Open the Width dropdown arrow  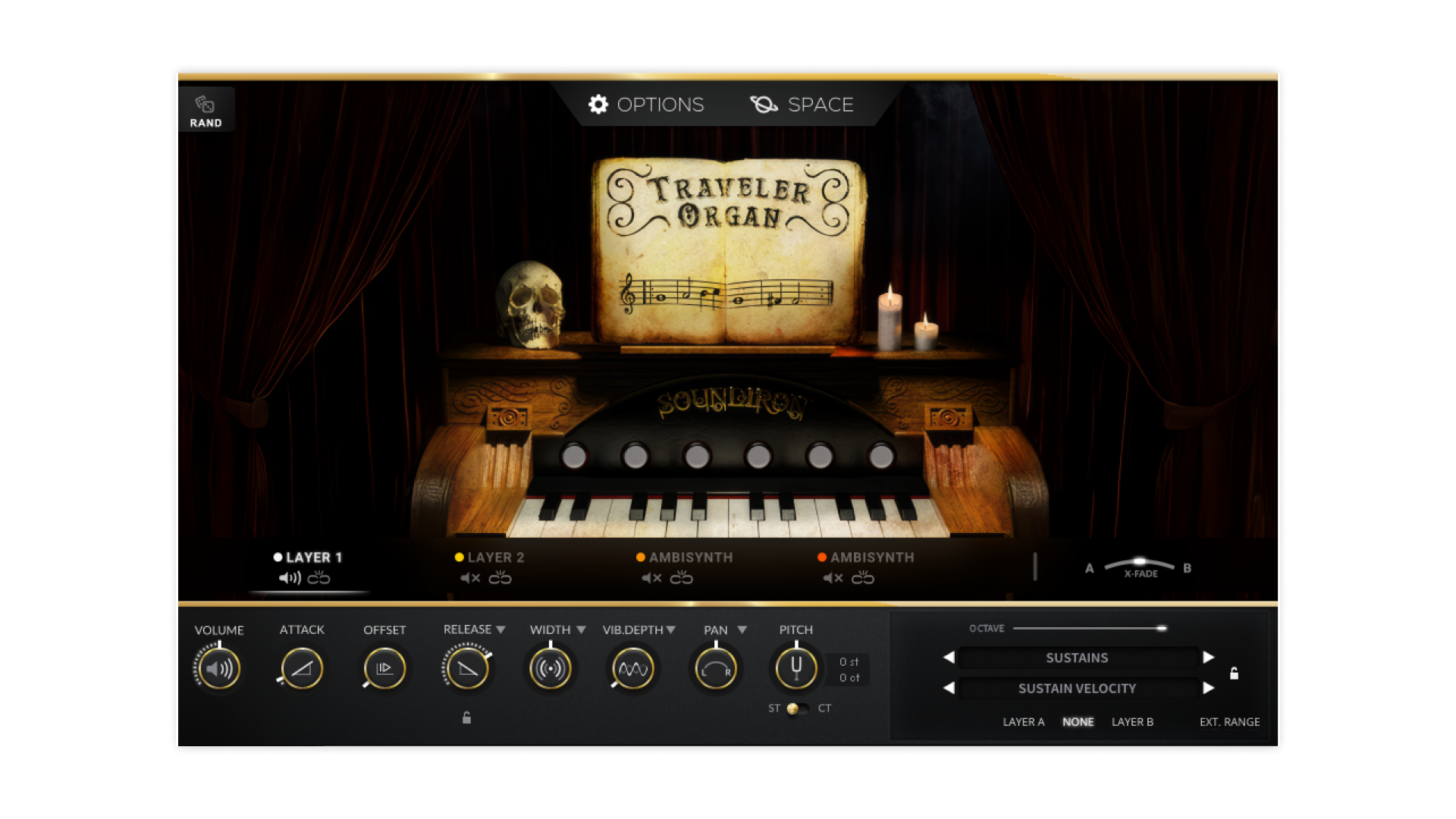[581, 629]
